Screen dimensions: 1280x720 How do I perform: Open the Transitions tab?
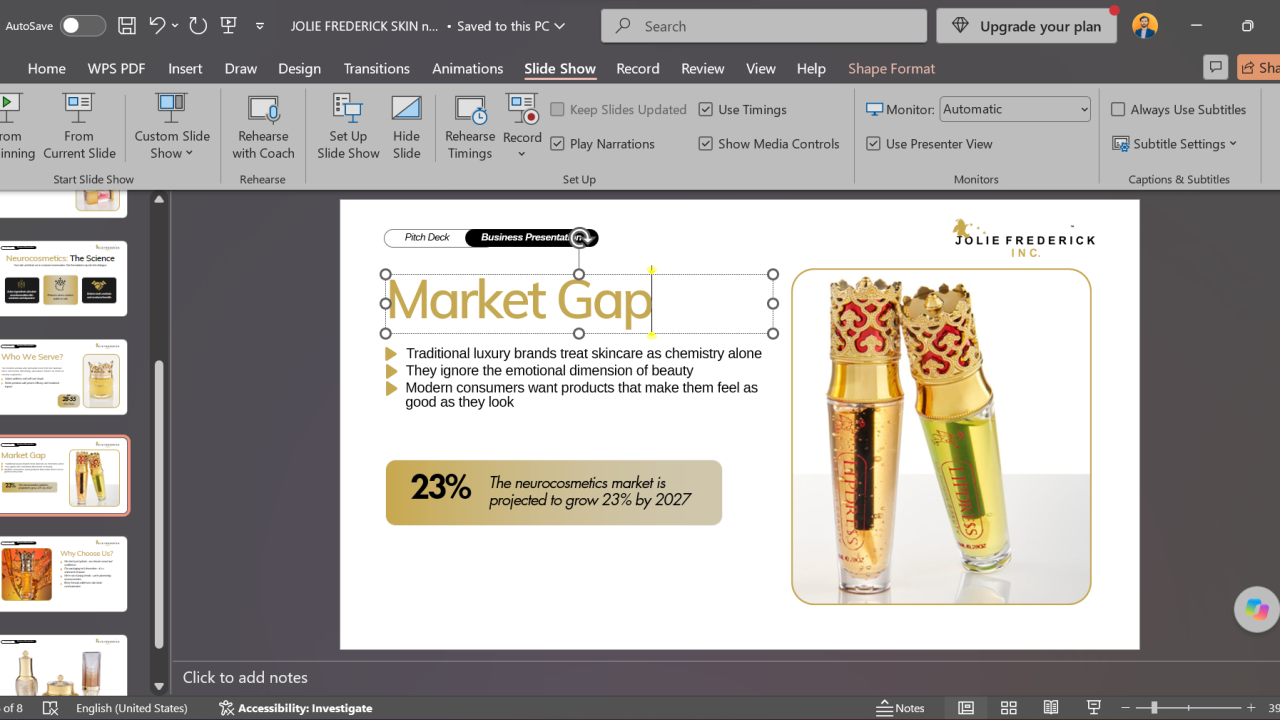pos(376,68)
